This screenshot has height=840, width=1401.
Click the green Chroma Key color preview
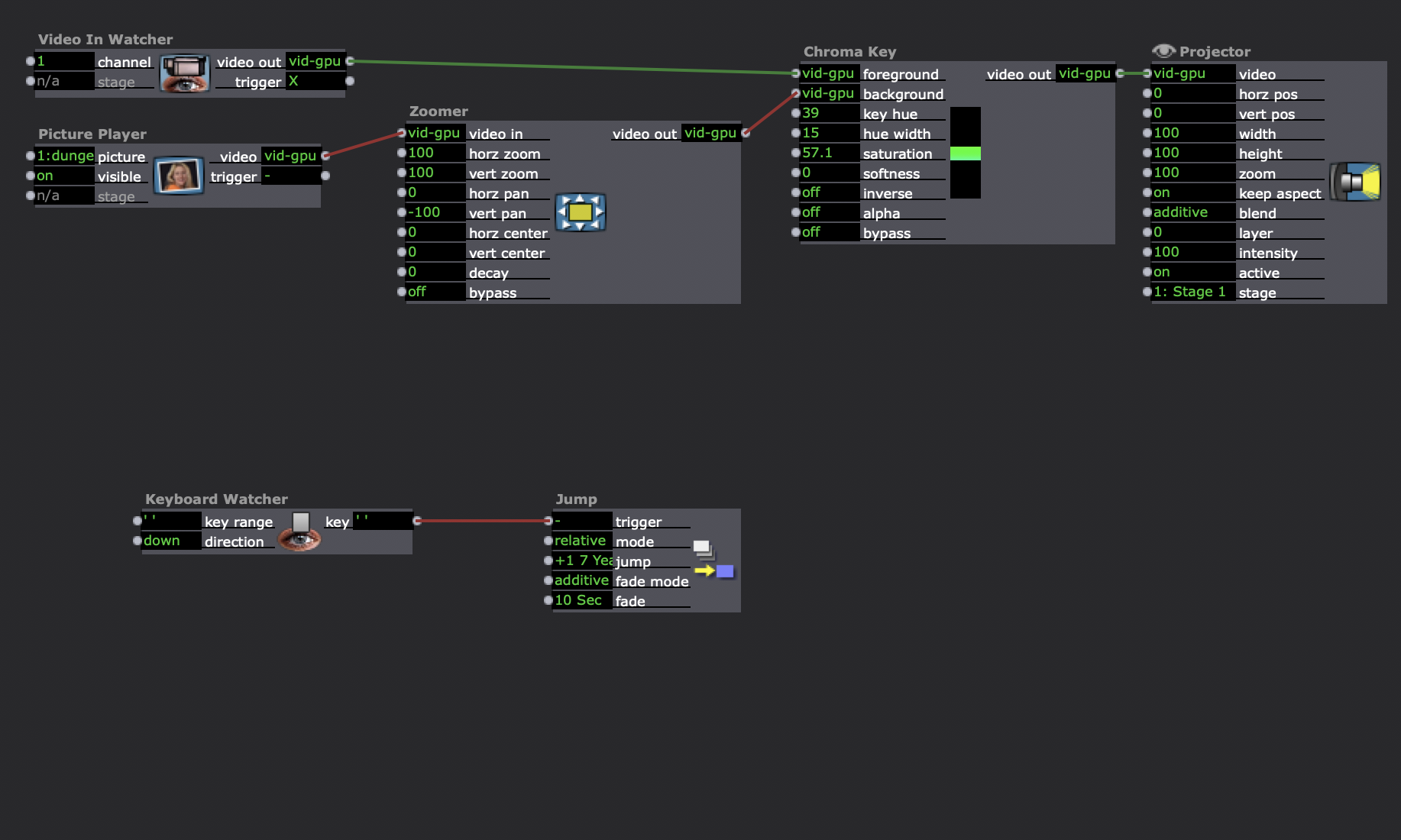965,153
